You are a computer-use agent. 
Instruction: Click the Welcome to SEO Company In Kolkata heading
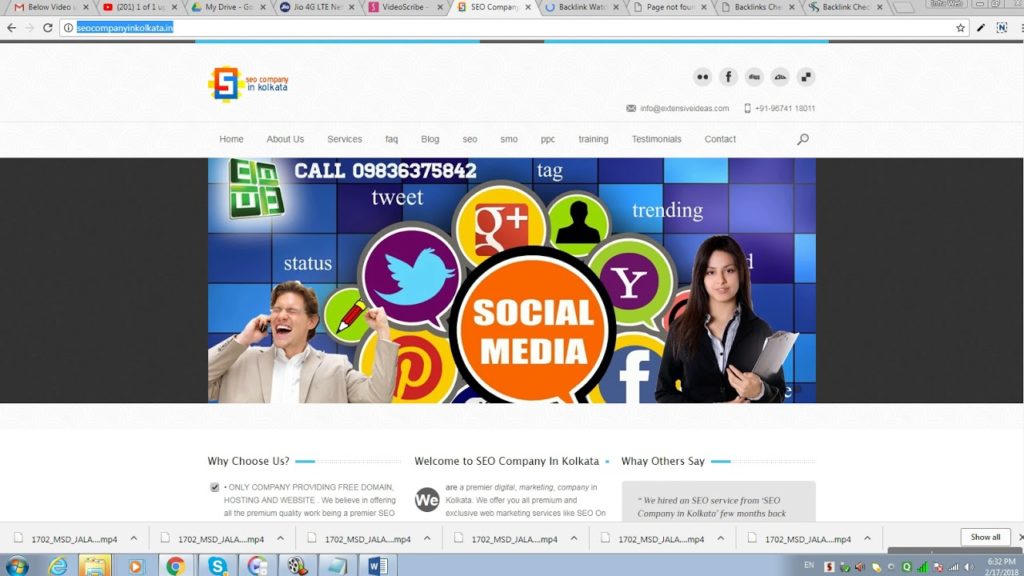click(x=506, y=461)
